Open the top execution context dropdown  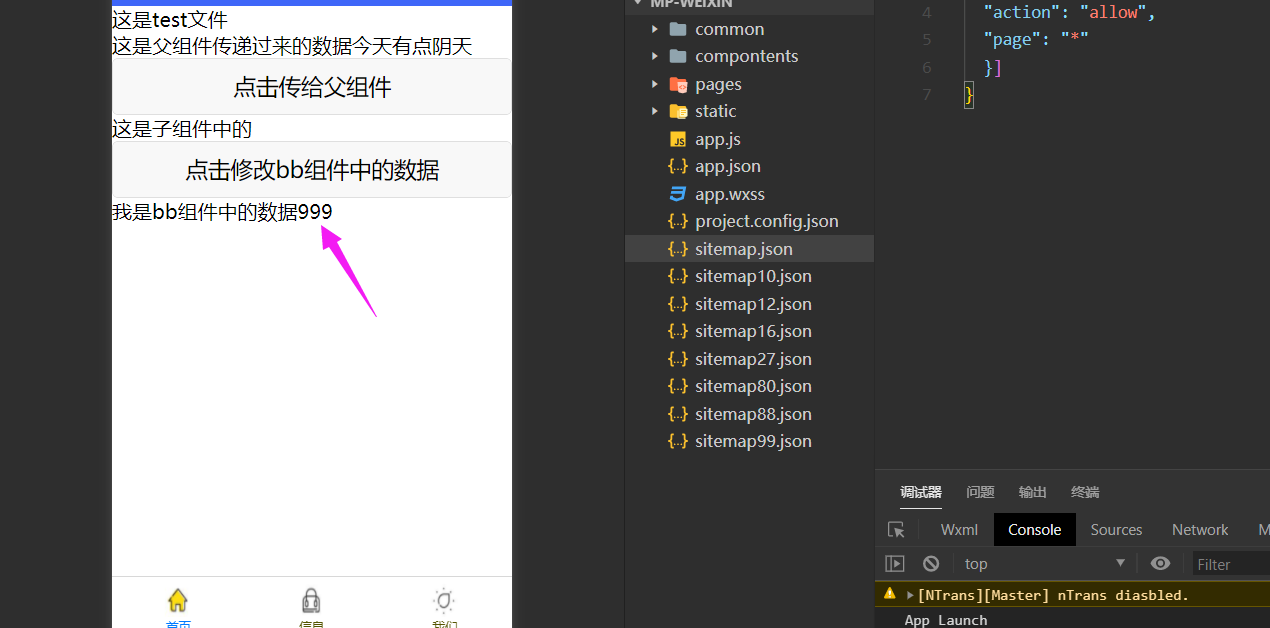click(1040, 563)
